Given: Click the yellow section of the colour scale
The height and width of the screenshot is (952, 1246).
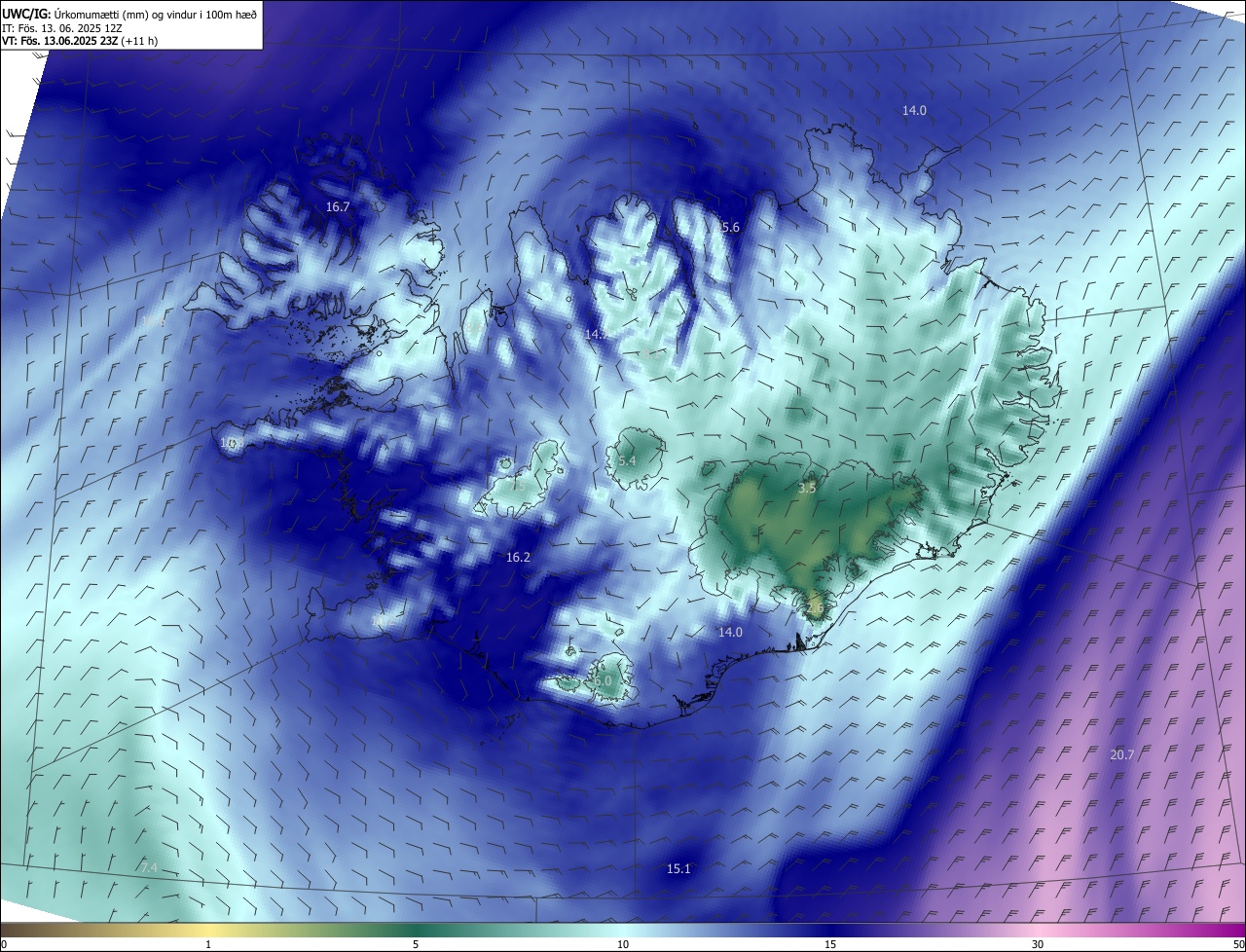Looking at the screenshot, I should tap(208, 931).
